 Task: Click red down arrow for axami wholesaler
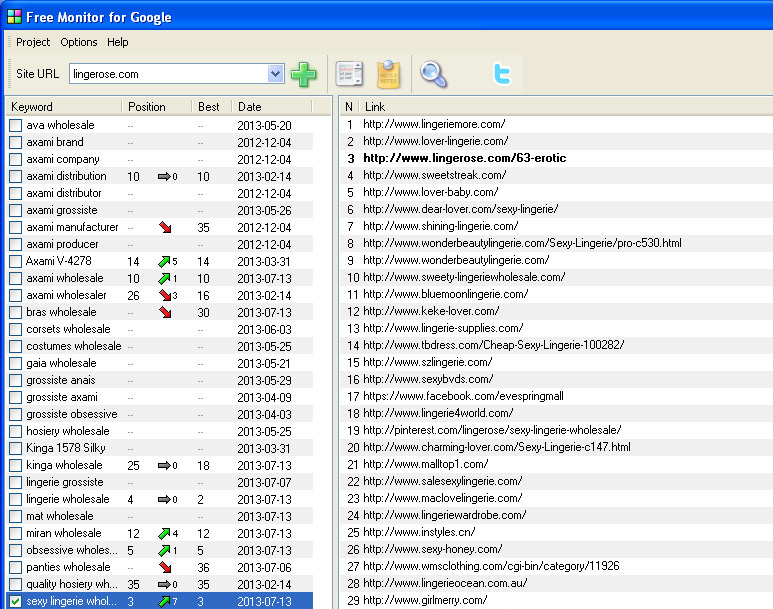pos(165,295)
